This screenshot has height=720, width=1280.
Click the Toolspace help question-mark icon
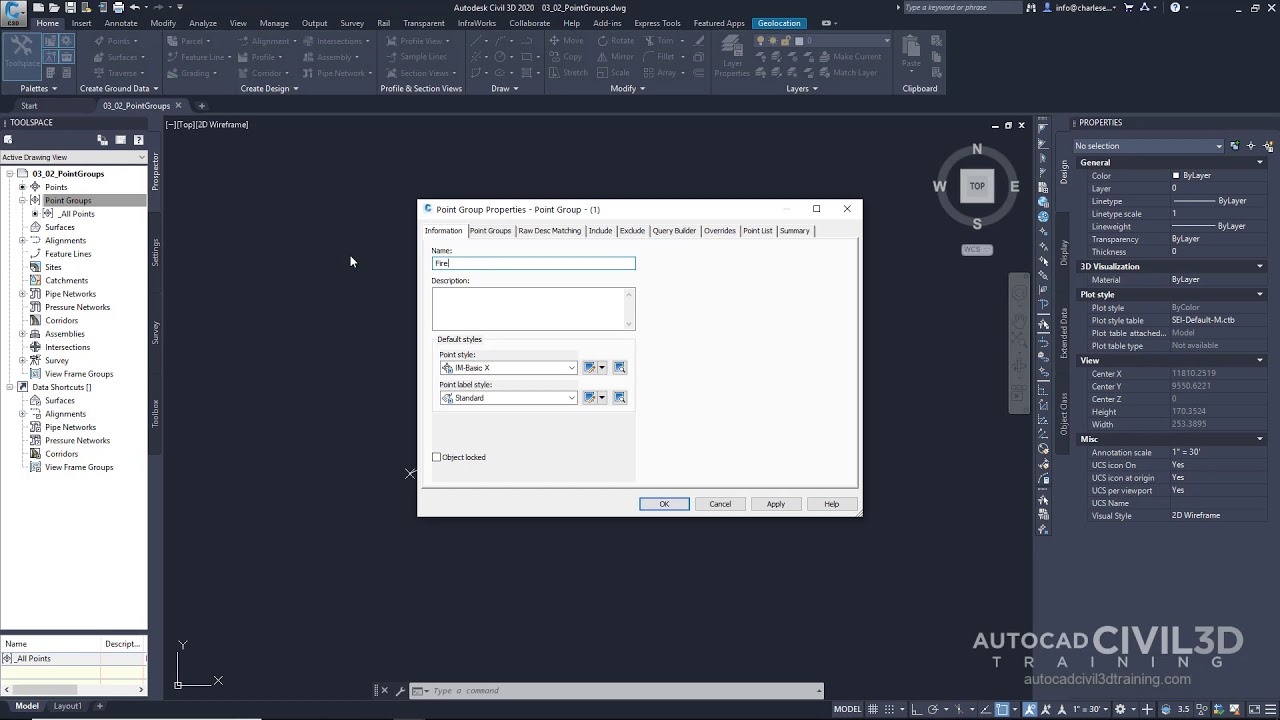click(x=138, y=140)
